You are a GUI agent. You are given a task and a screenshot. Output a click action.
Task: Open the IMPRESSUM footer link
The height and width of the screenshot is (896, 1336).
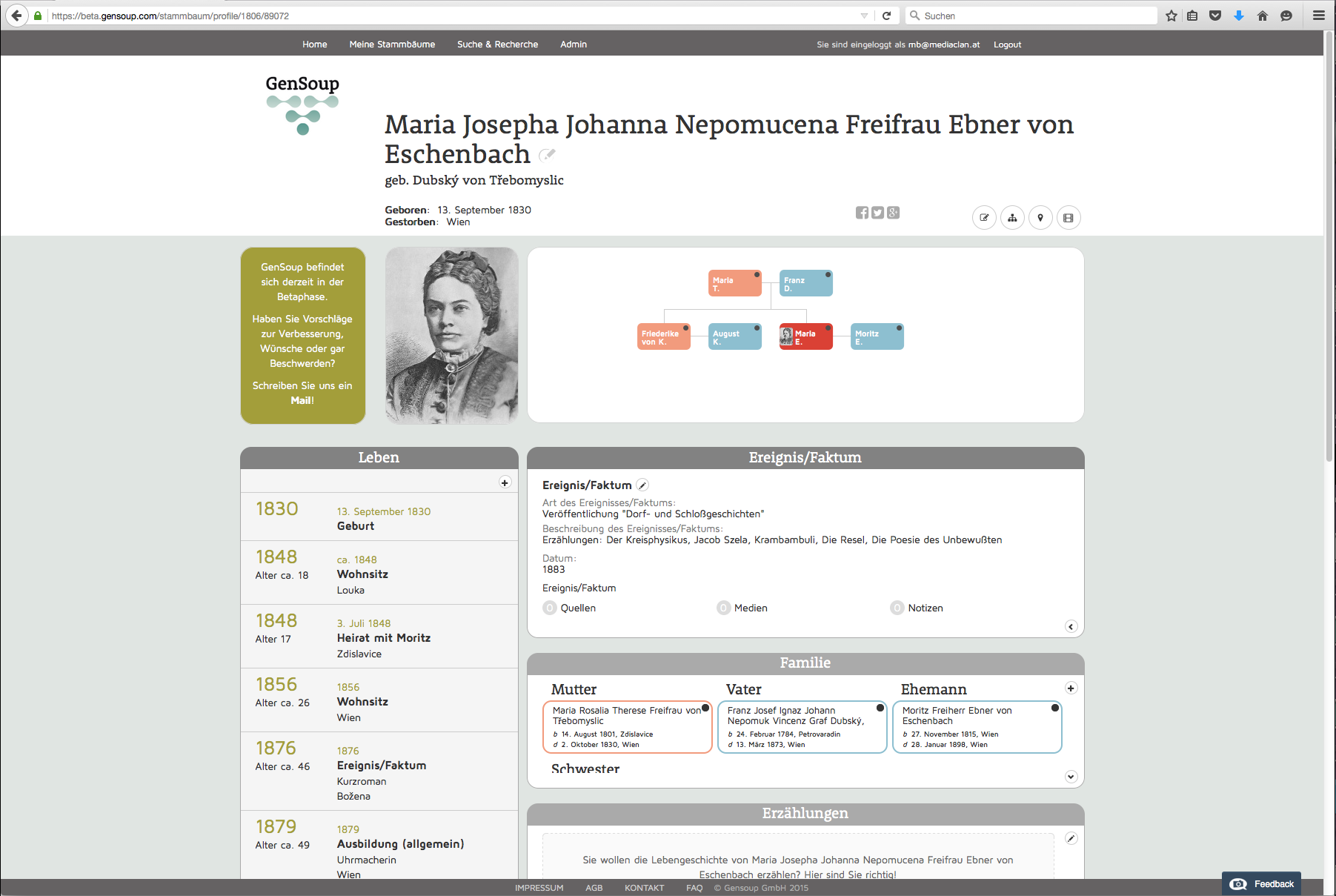tap(539, 888)
